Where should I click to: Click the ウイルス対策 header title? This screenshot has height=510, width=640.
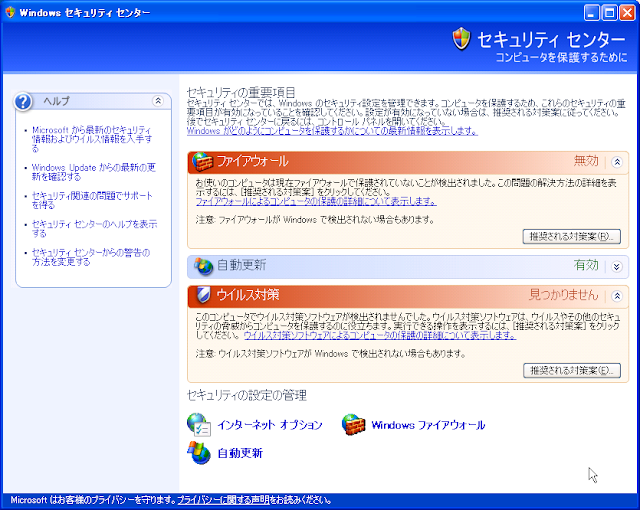248,295
